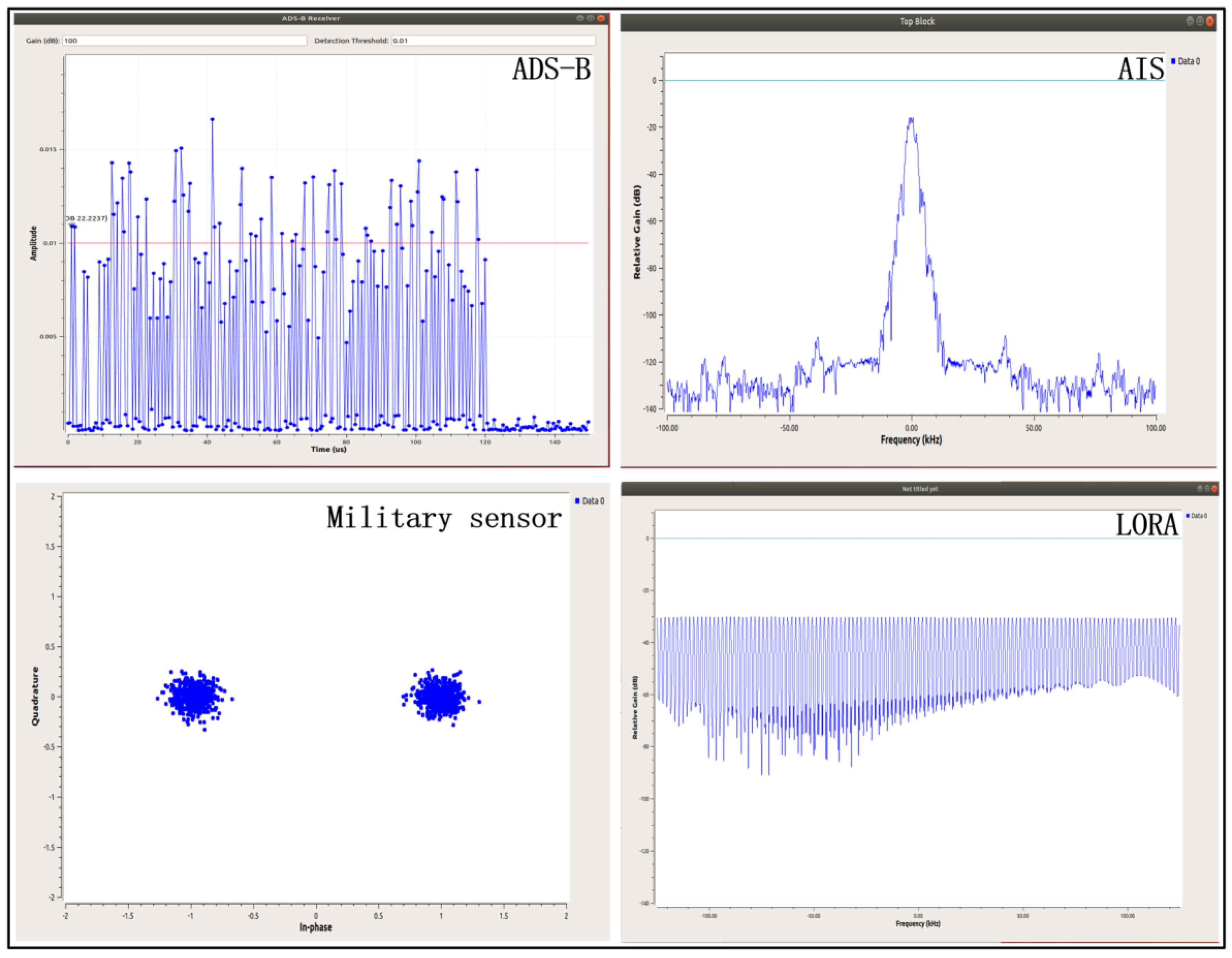This screenshot has height=958, width=1232.
Task: Click the Top Block title bar text
Action: pyautogui.click(x=917, y=21)
